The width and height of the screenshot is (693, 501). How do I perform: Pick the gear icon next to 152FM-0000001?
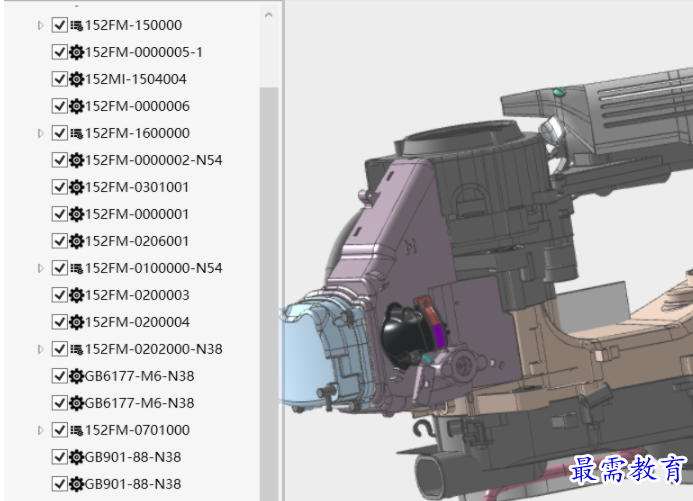click(x=76, y=214)
